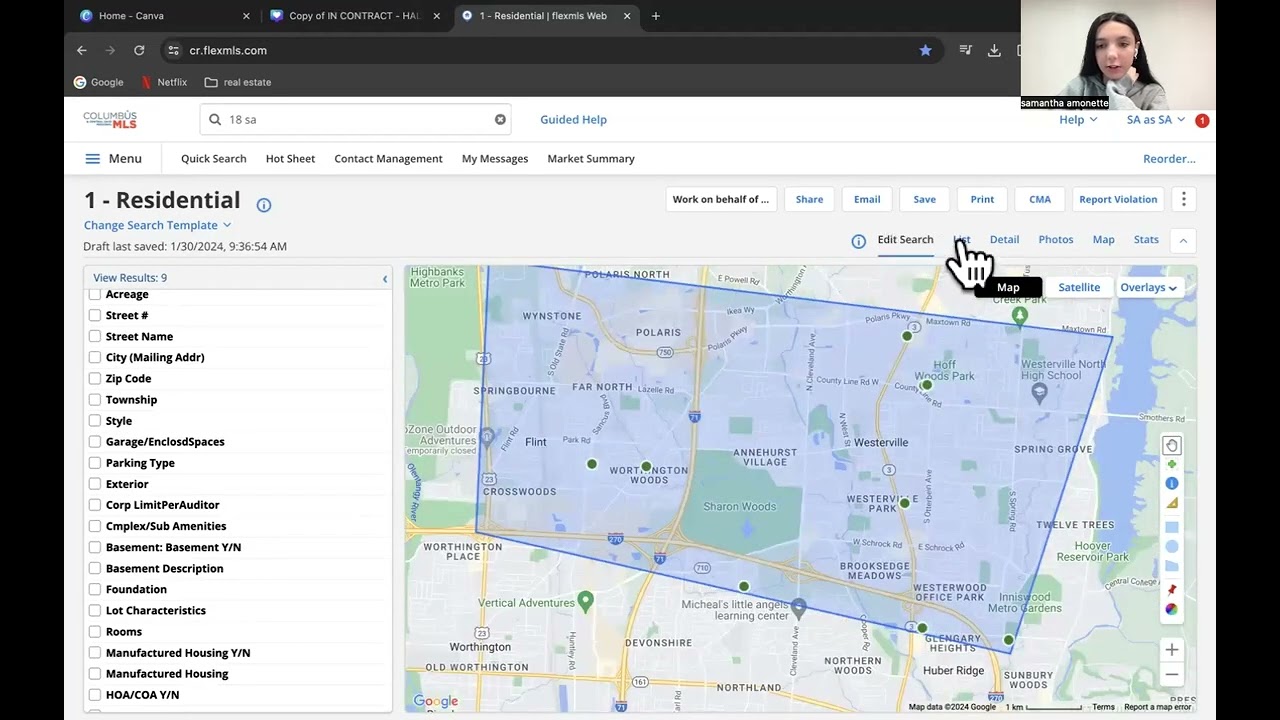This screenshot has width=1280, height=720.
Task: Select the blue info identify map tool
Action: tap(1172, 483)
